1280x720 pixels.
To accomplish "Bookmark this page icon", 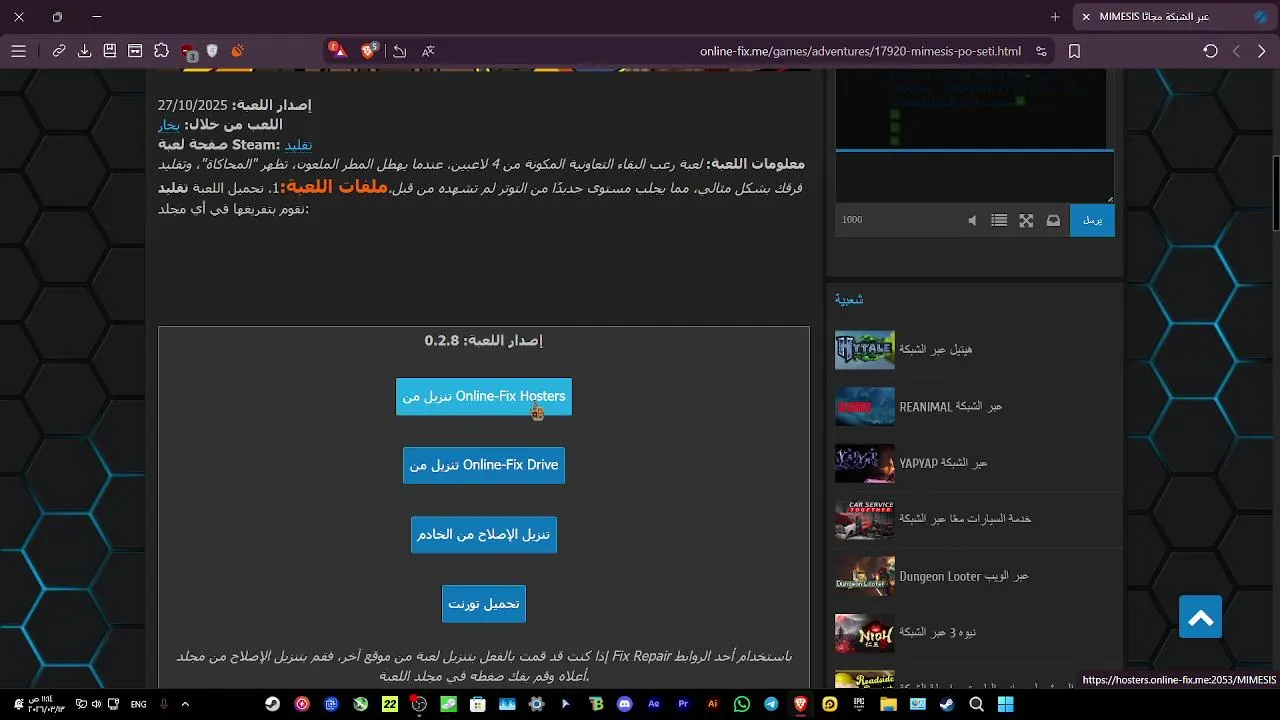I will coord(1074,51).
